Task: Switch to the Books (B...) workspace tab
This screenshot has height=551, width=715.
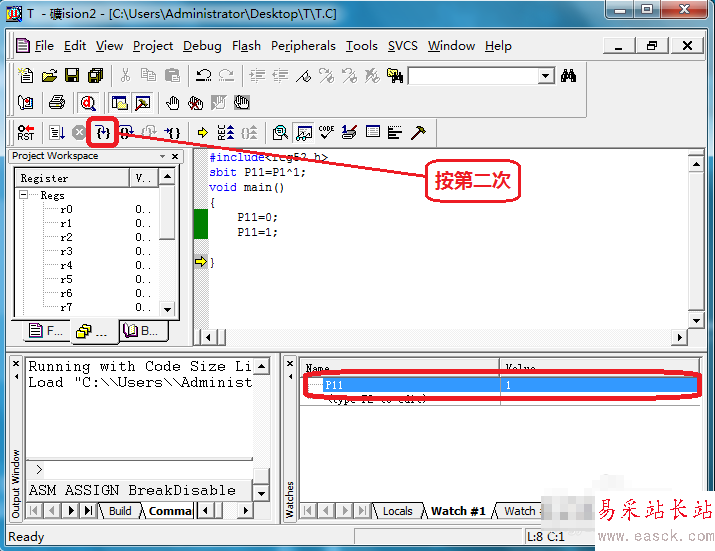Action: tap(143, 330)
